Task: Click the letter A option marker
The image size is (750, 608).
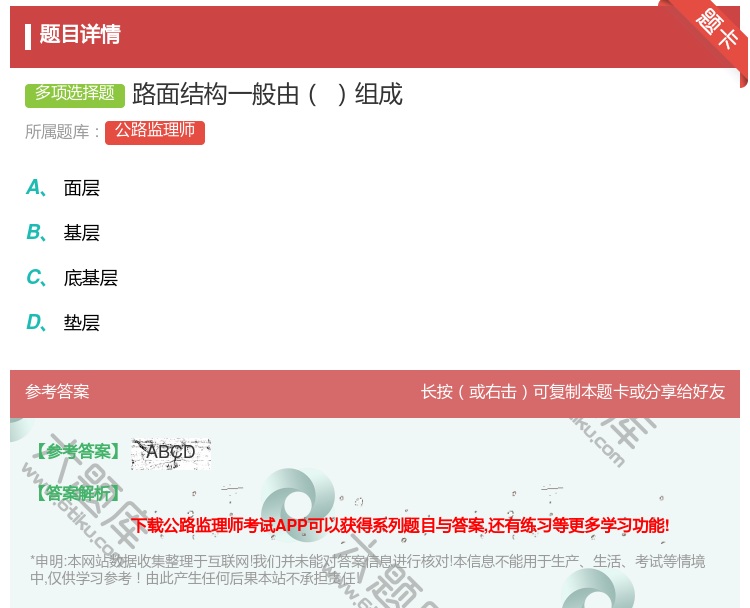Action: (x=36, y=188)
